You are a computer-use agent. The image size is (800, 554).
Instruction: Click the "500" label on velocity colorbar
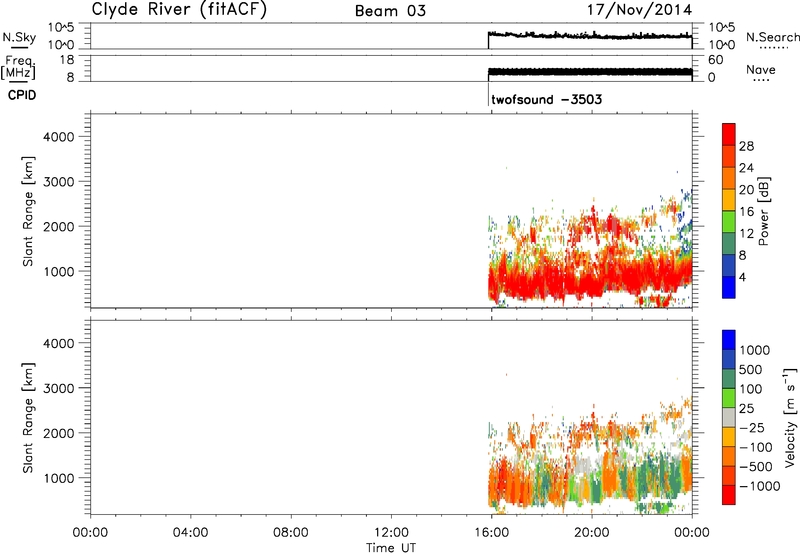751,369
